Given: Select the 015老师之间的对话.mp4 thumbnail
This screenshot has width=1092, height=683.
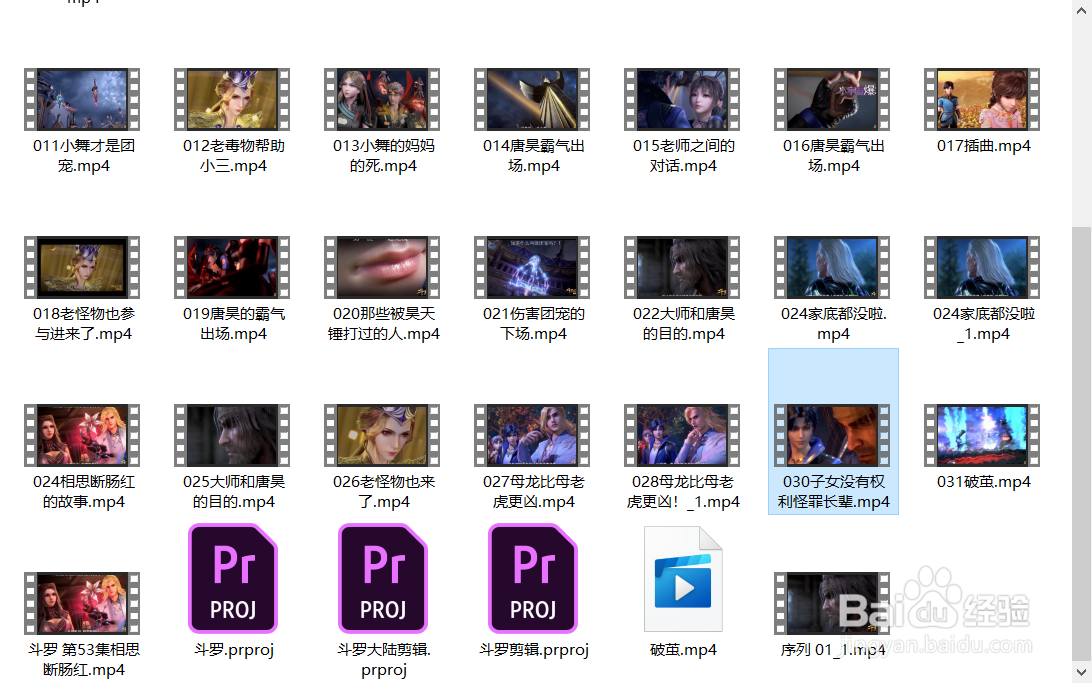Looking at the screenshot, I should (682, 100).
